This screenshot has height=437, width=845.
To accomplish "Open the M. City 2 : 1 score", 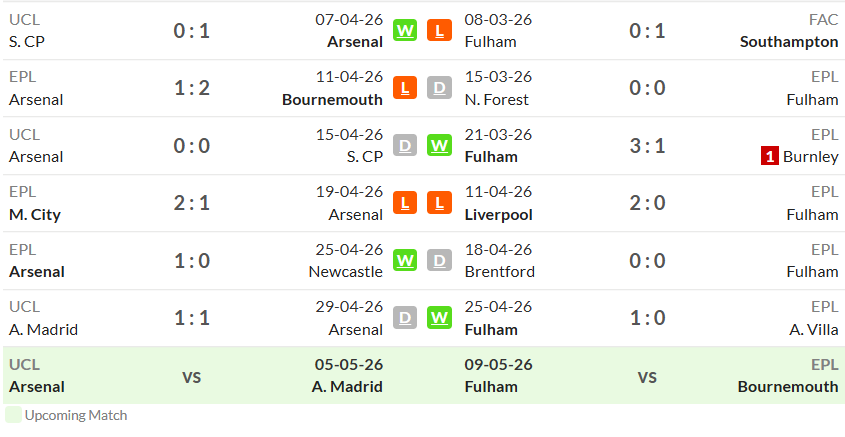I will [192, 203].
